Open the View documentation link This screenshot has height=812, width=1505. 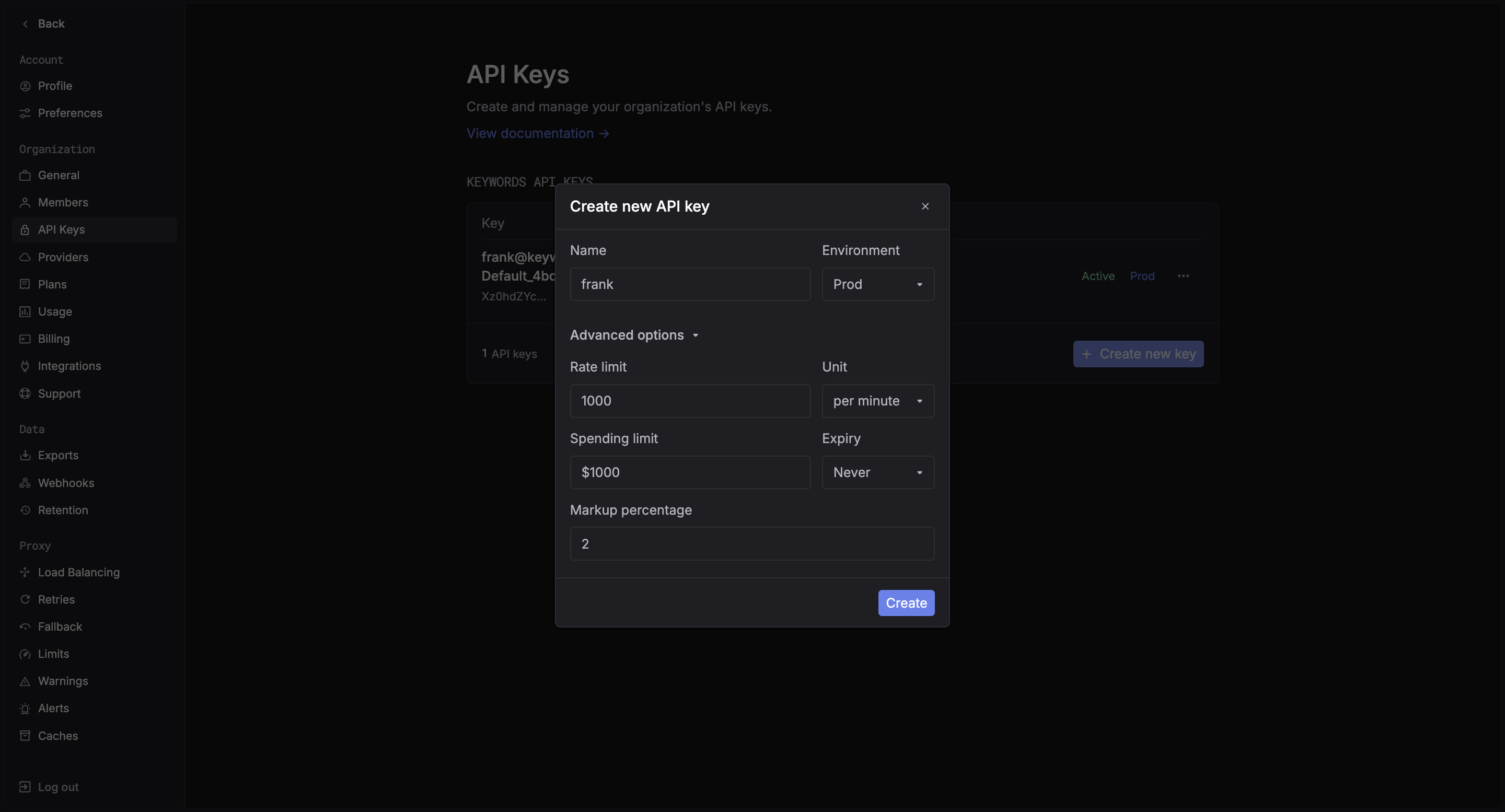538,133
